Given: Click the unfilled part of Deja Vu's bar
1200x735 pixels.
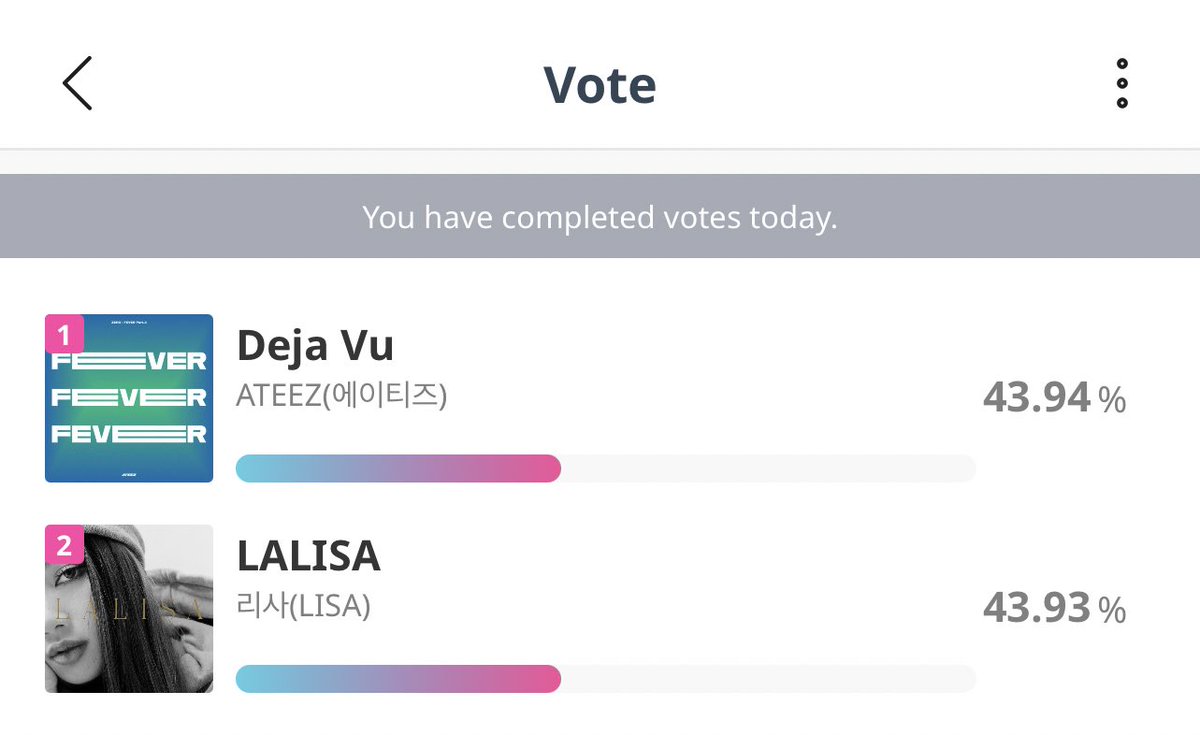Looking at the screenshot, I should coord(768,468).
